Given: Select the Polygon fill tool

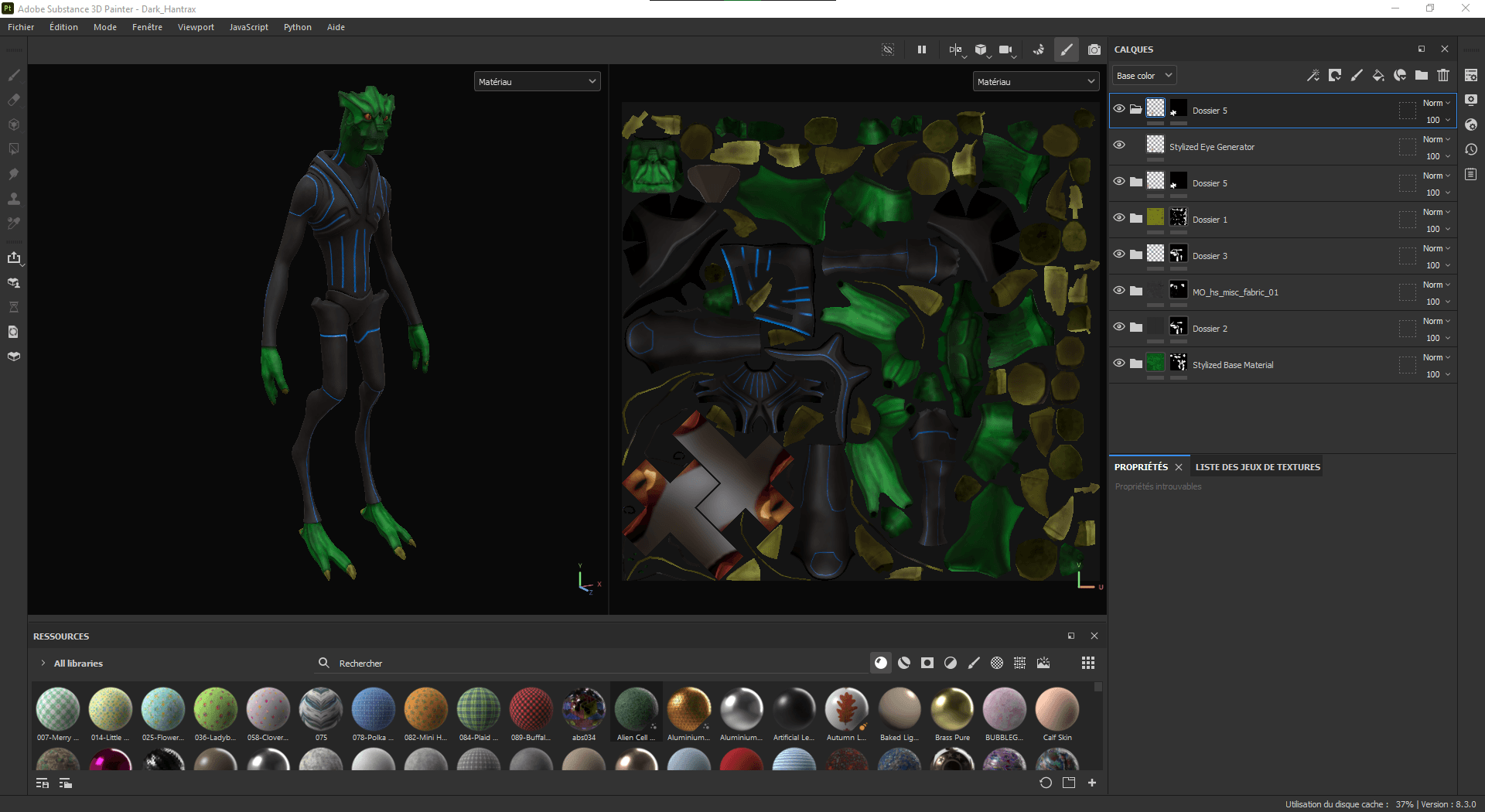Looking at the screenshot, I should 14,148.
